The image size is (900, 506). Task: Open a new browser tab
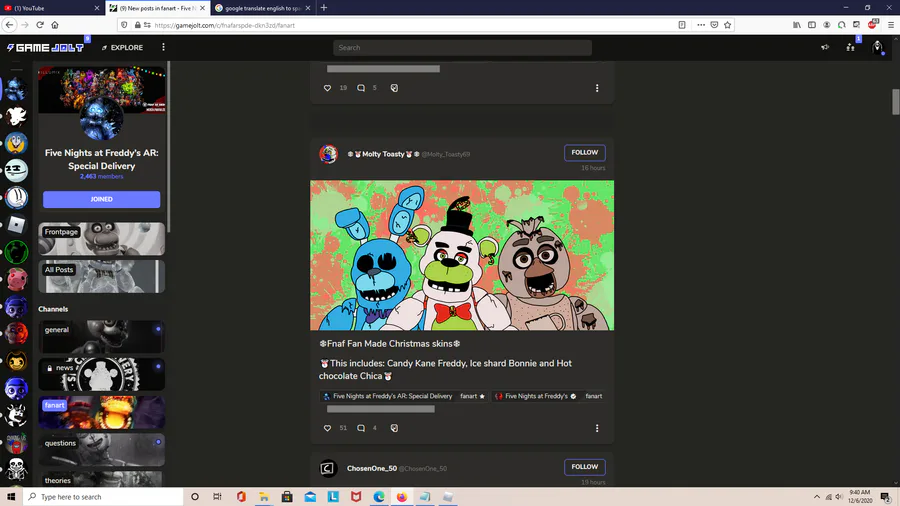coord(324,7)
